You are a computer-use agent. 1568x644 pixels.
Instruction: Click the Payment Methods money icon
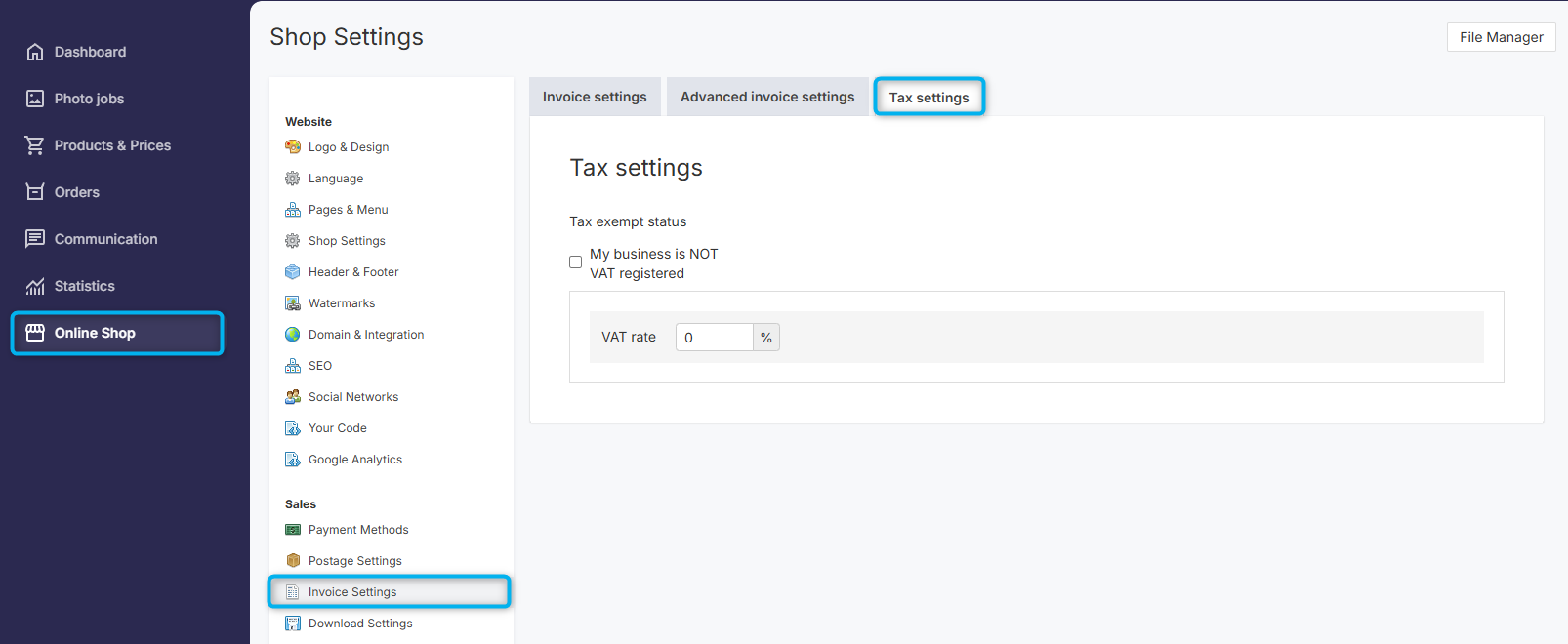(x=293, y=530)
